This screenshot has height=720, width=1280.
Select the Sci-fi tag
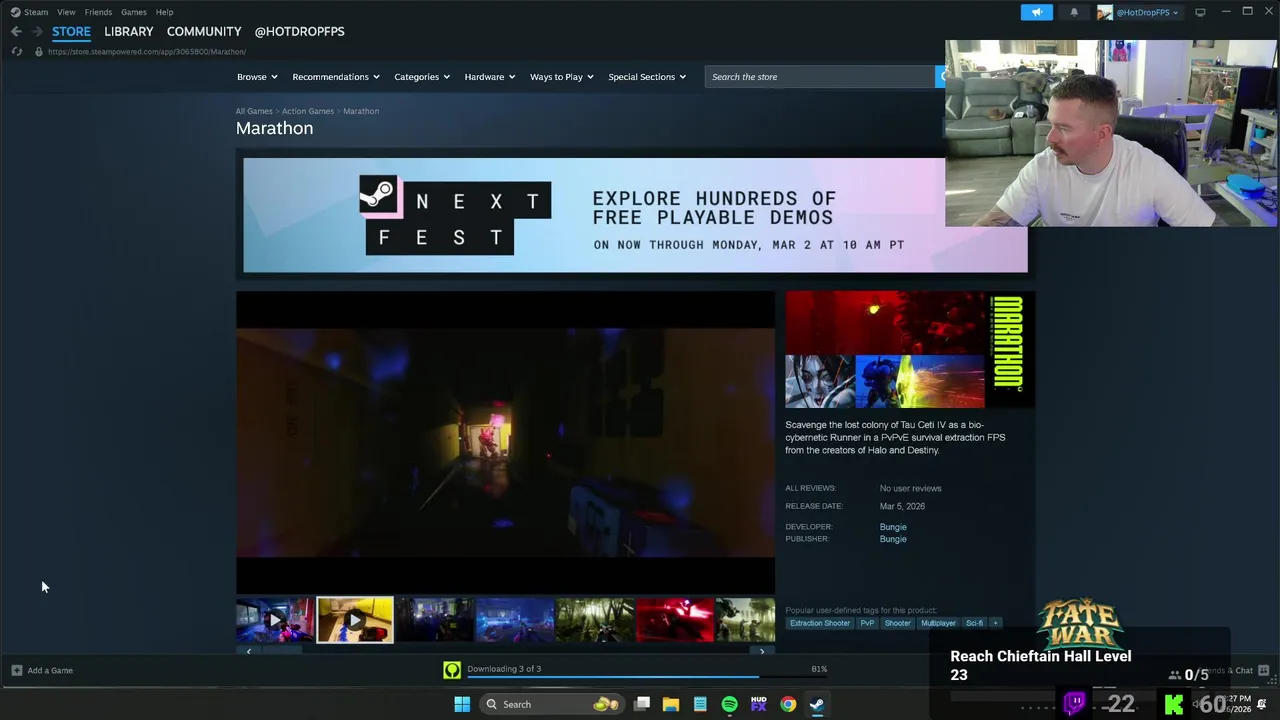click(974, 623)
